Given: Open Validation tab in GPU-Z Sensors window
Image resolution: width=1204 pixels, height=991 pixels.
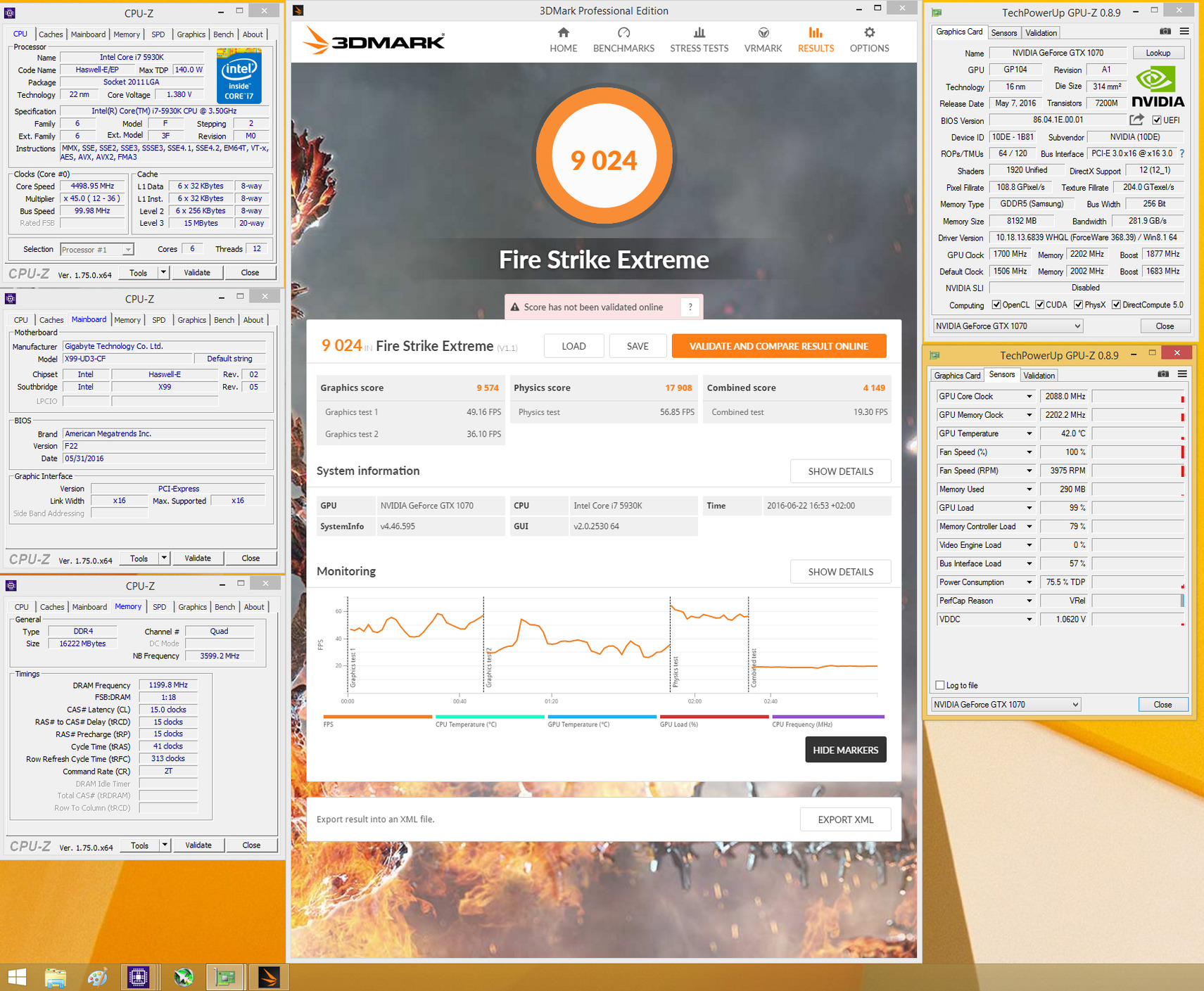Looking at the screenshot, I should [x=1039, y=376].
